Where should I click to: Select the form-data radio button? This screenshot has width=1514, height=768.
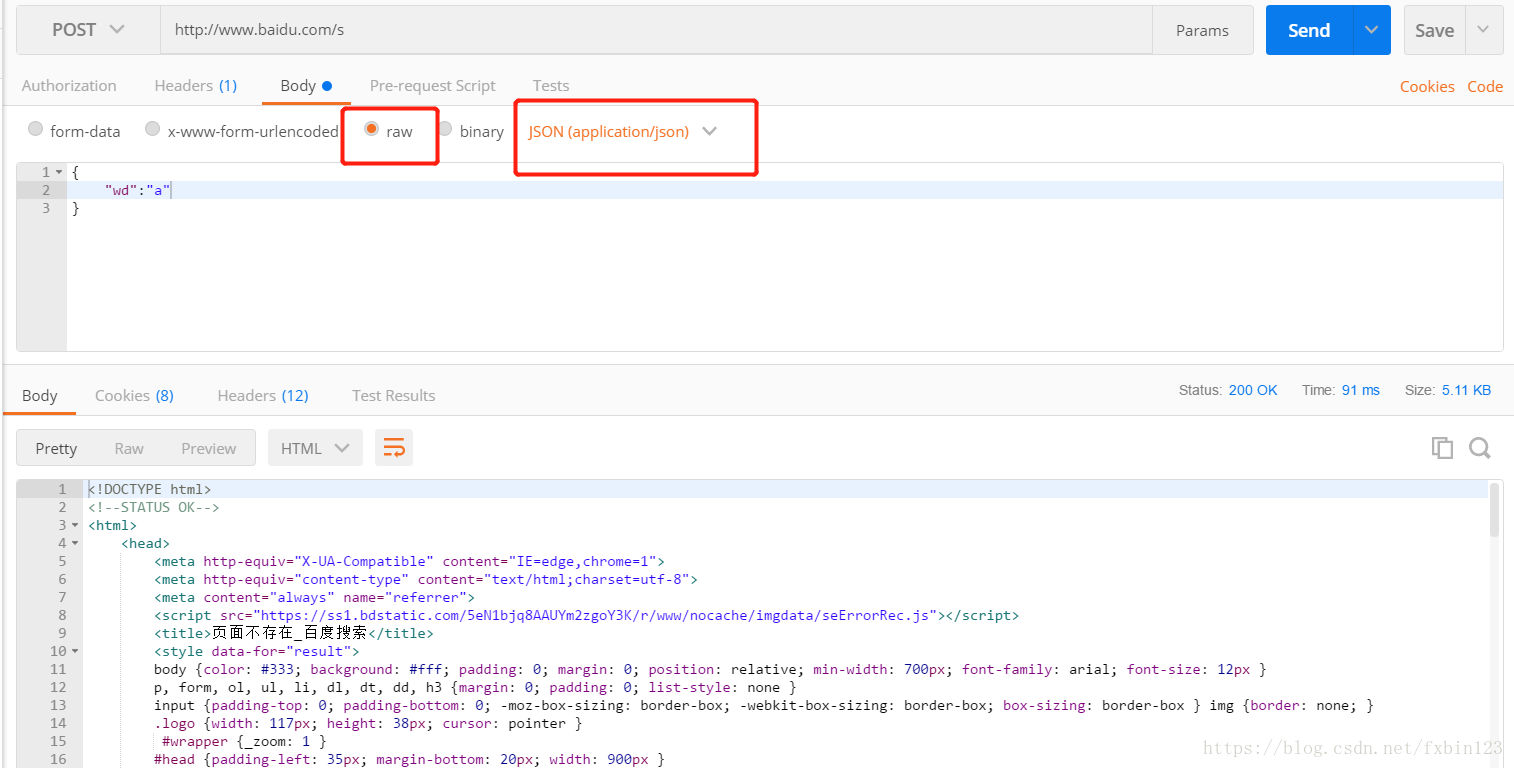click(36, 129)
